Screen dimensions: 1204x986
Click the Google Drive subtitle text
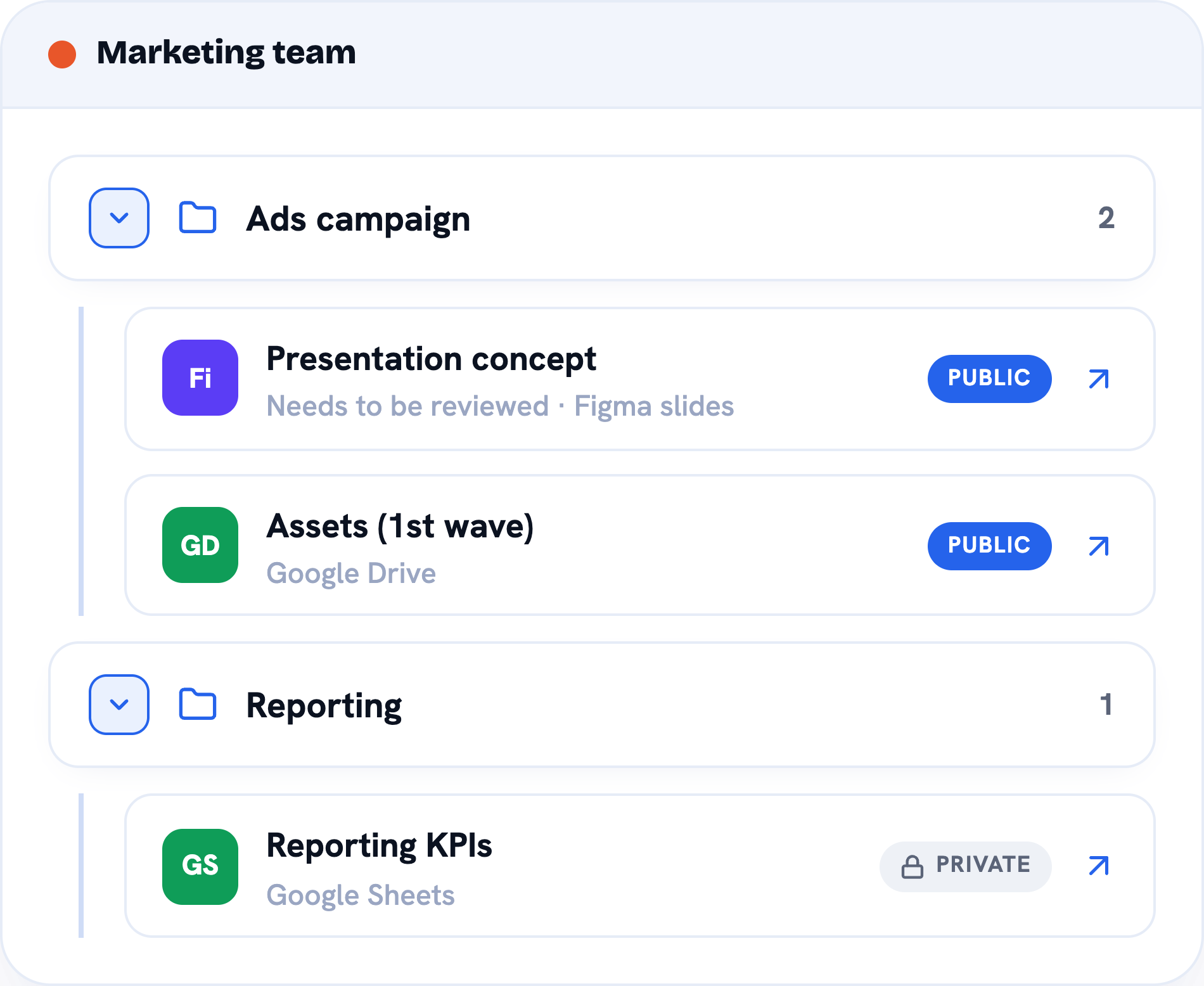click(351, 574)
